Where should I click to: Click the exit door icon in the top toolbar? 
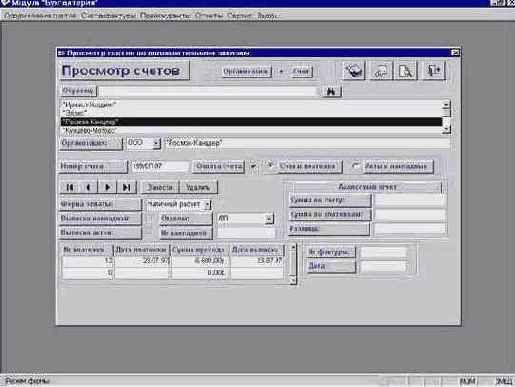(x=433, y=70)
